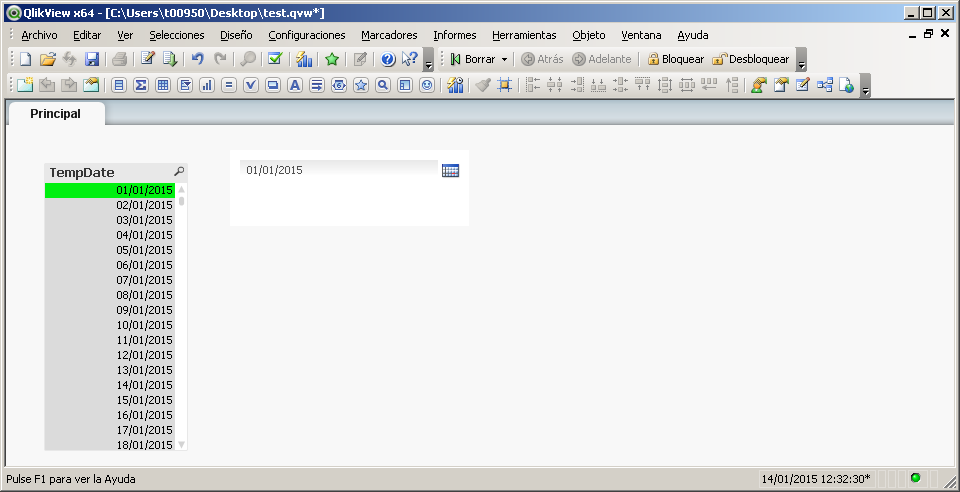Click the TempDate list scroll down arrow
960x492 pixels.
[182, 444]
